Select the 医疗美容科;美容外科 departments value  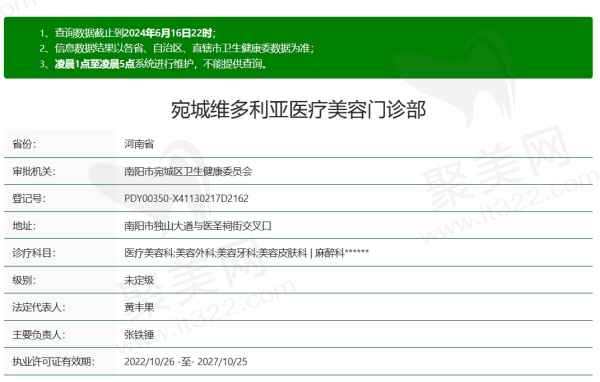[246, 253]
